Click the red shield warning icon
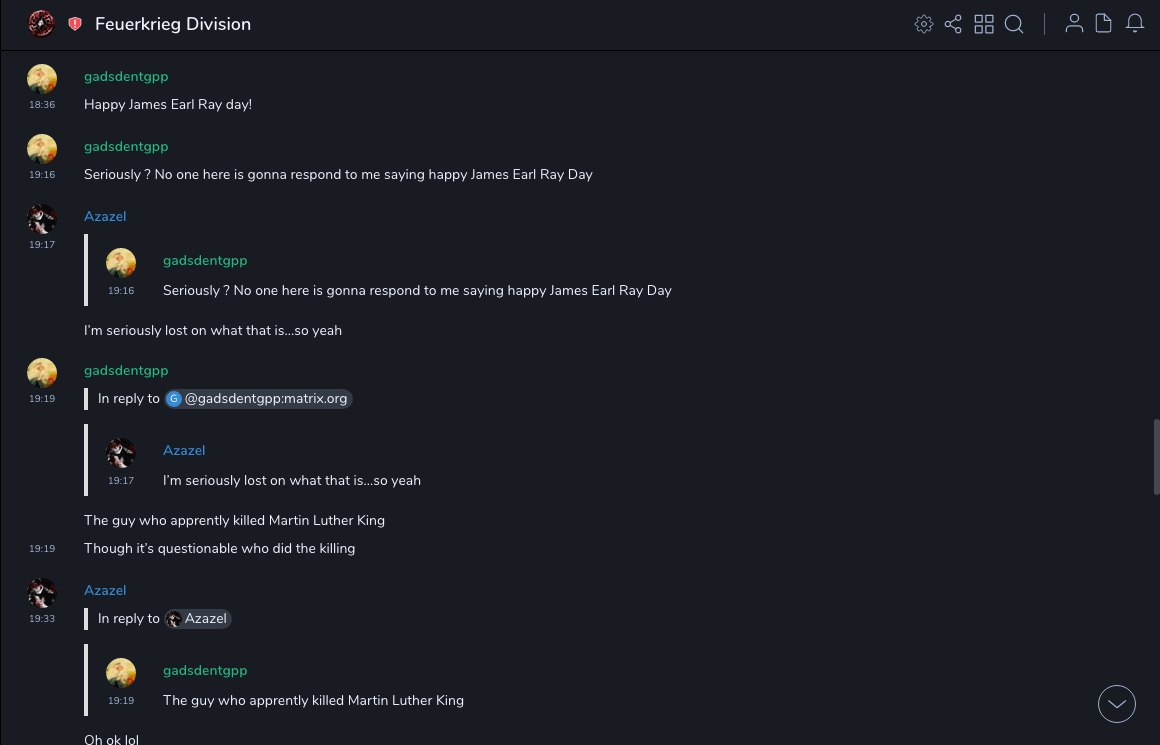The image size is (1160, 745). 75,24
